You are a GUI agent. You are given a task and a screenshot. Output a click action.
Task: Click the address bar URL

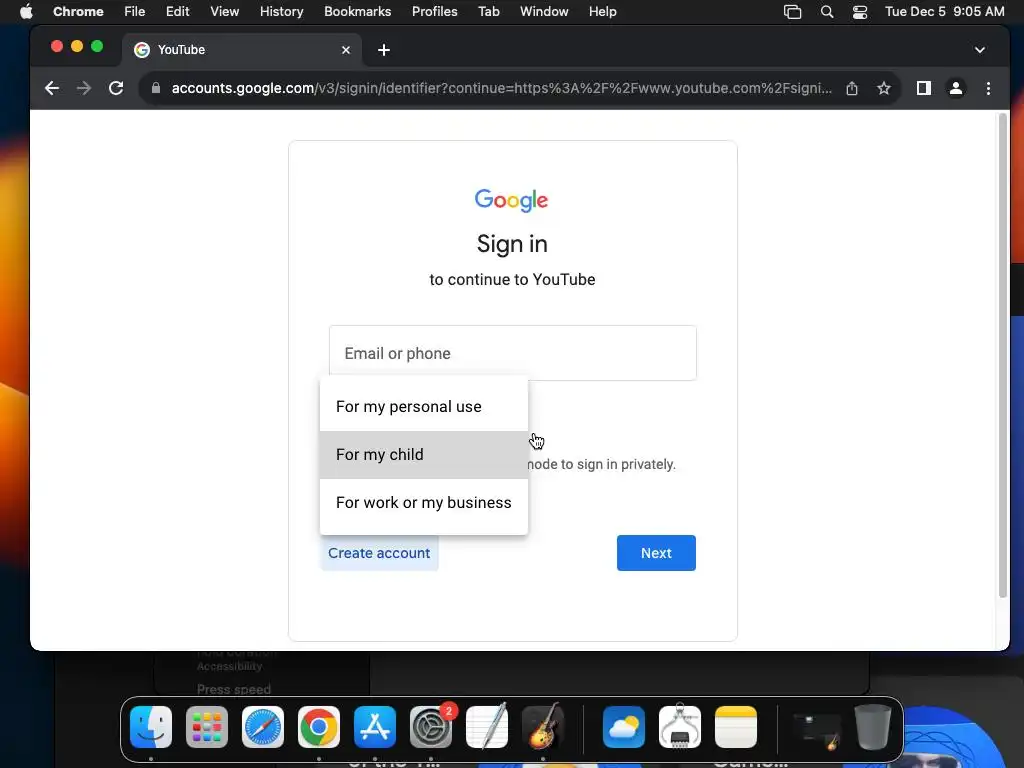501,88
